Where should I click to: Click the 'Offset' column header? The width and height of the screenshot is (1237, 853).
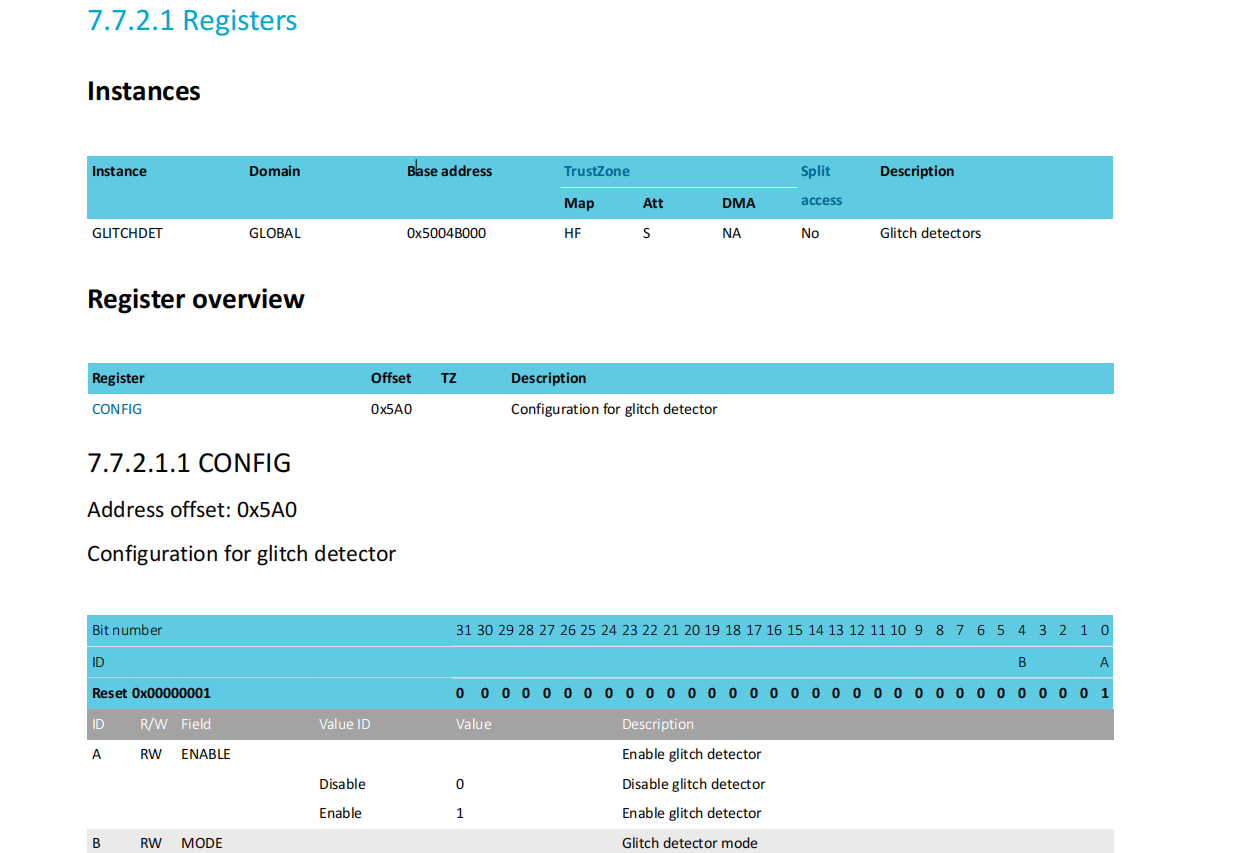coord(391,378)
